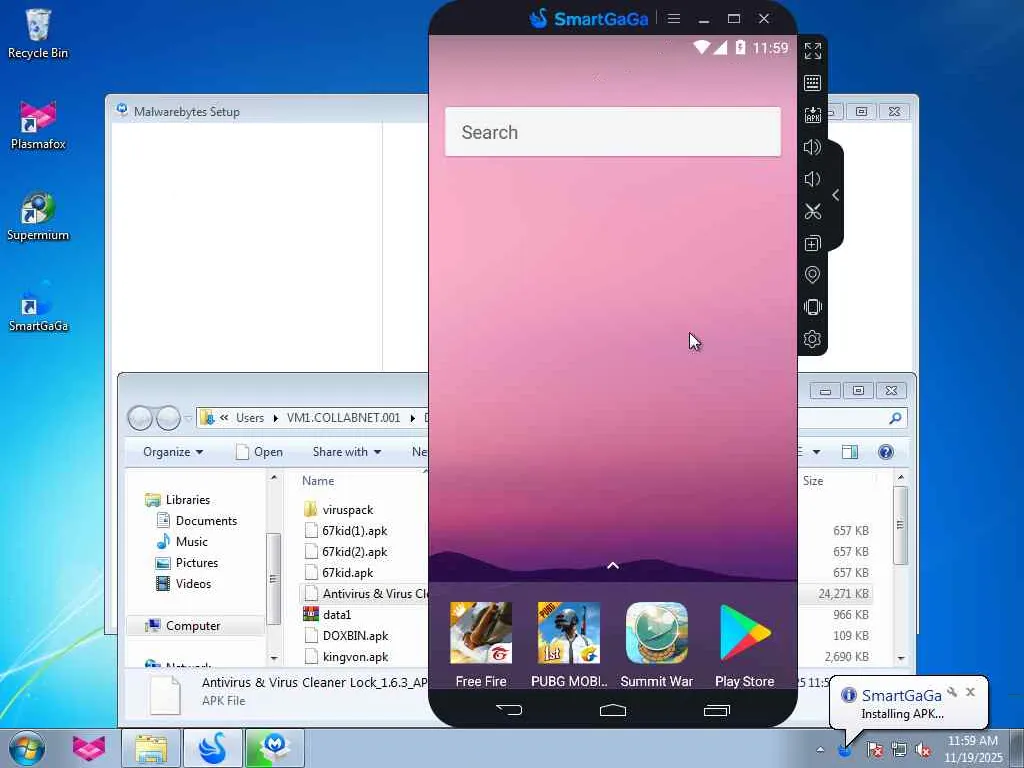
Task: Select Computer in navigation pane
Action: [193, 626]
